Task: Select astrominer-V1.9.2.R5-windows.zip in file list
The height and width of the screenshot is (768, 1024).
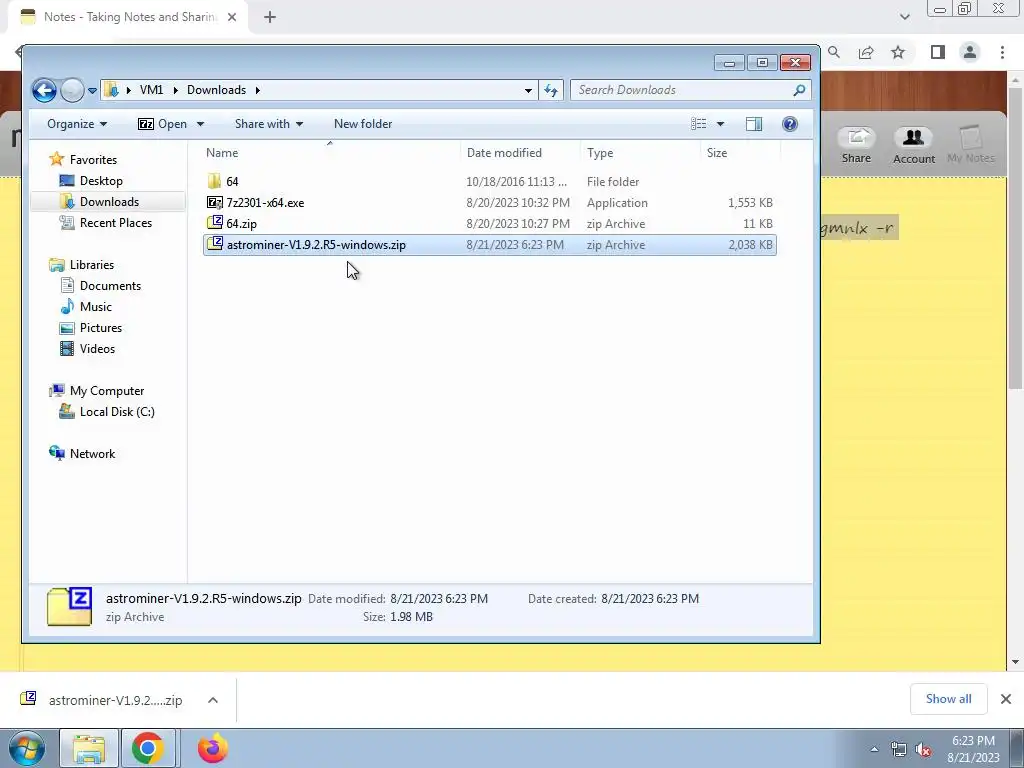Action: tap(490, 245)
